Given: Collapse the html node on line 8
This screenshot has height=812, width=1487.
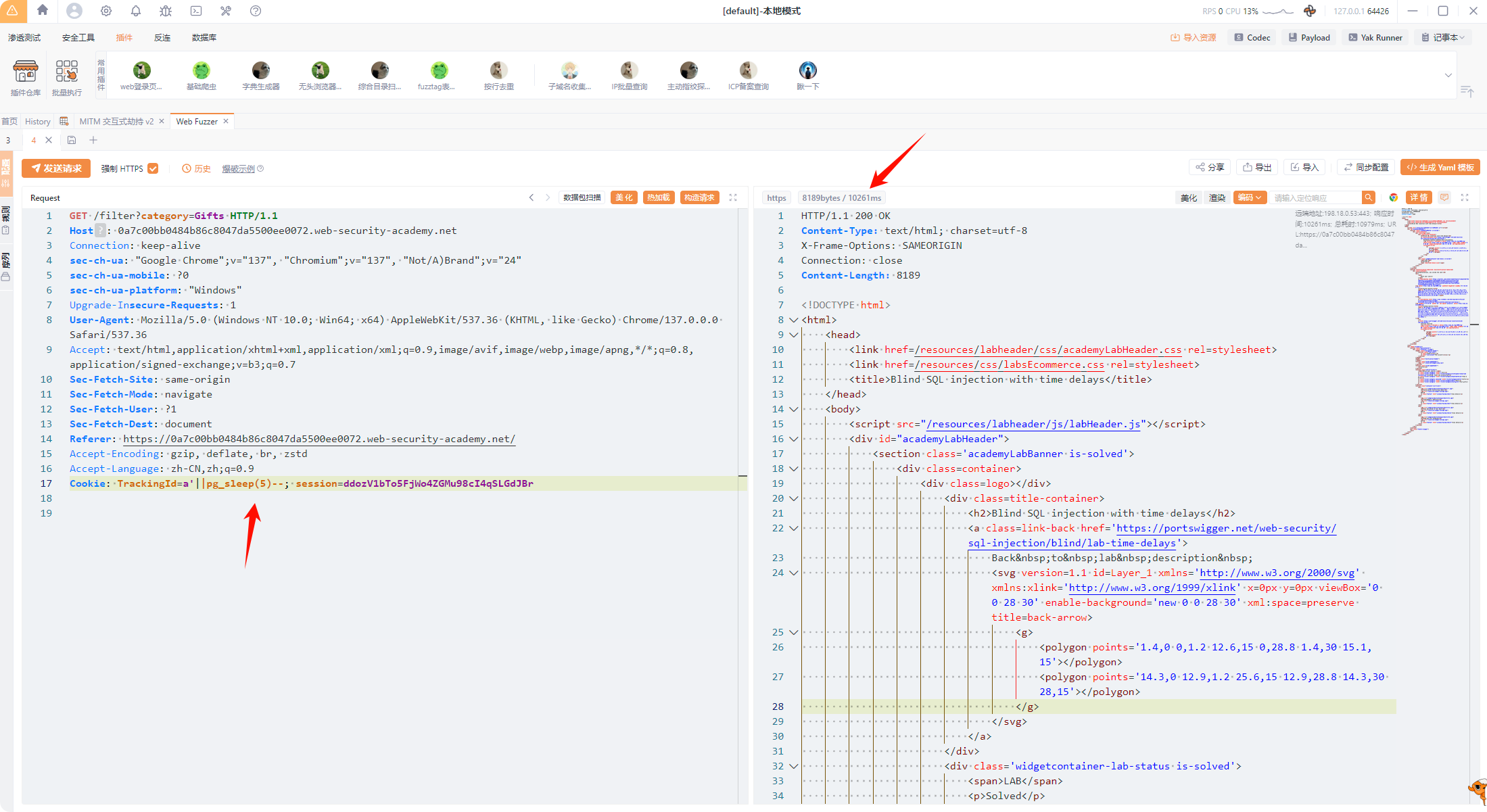Looking at the screenshot, I should click(x=794, y=320).
